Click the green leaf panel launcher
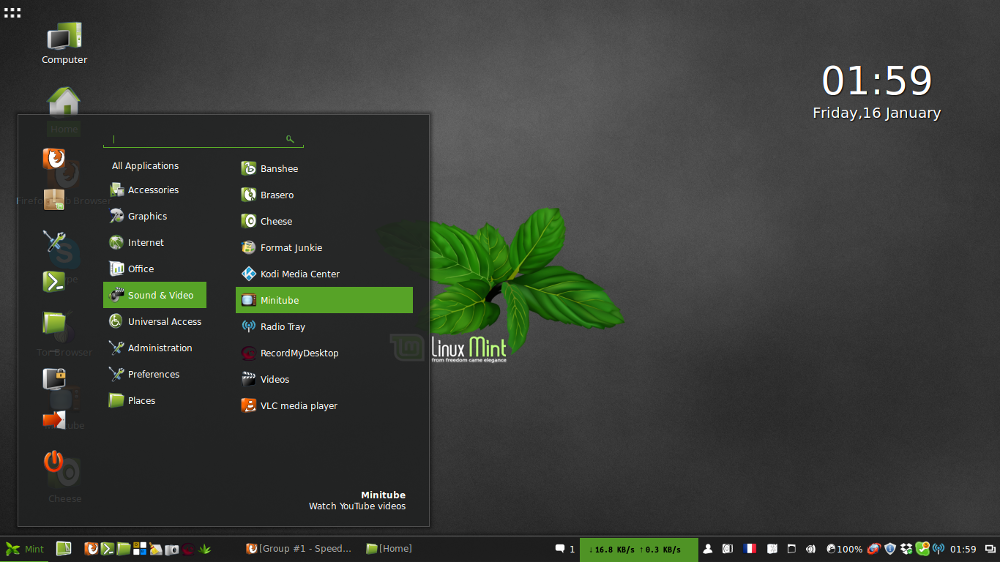The image size is (1000, 562). point(205,549)
